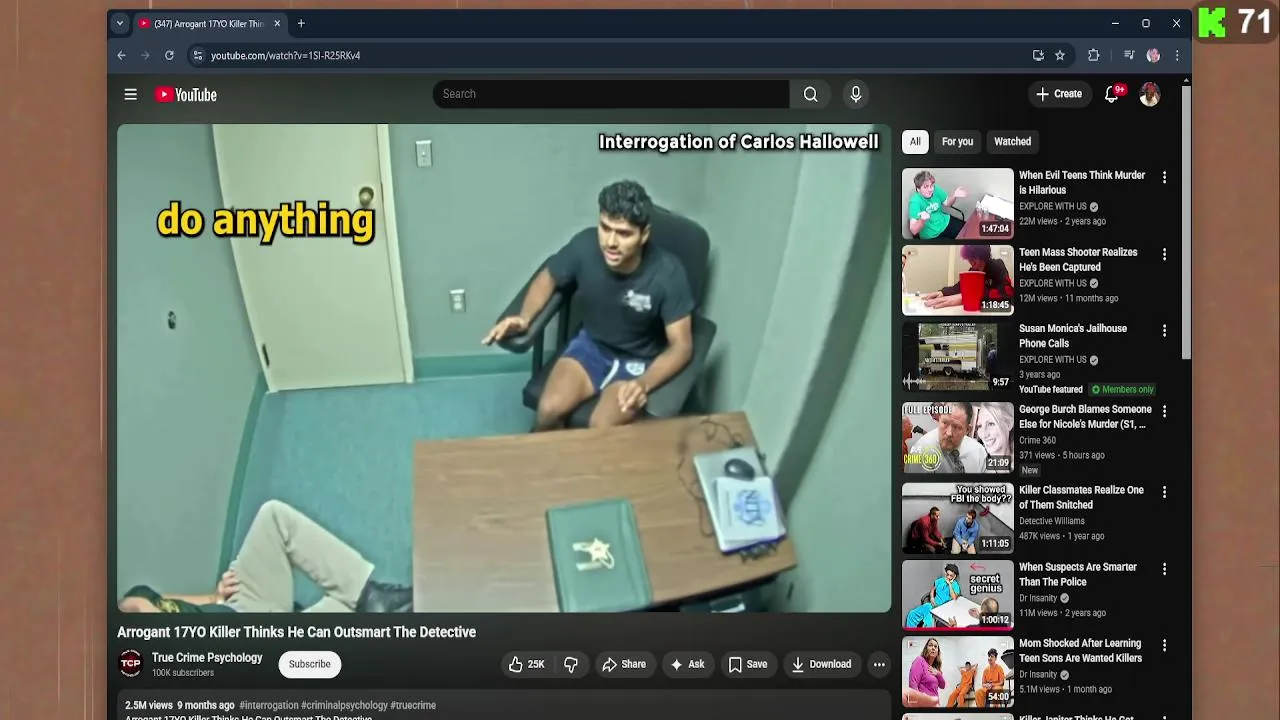The height and width of the screenshot is (720, 1280).
Task: Open more actions menu beside Download
Action: pyautogui.click(x=879, y=664)
